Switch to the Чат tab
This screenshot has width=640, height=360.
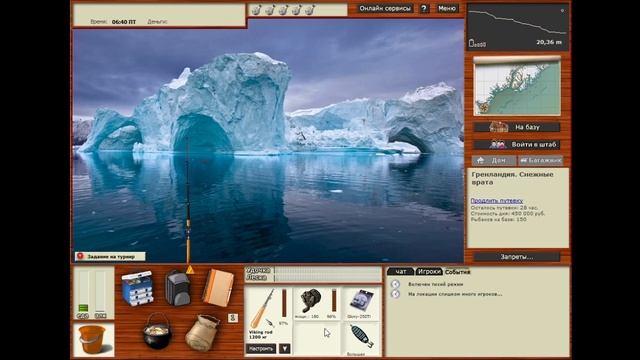click(x=400, y=271)
